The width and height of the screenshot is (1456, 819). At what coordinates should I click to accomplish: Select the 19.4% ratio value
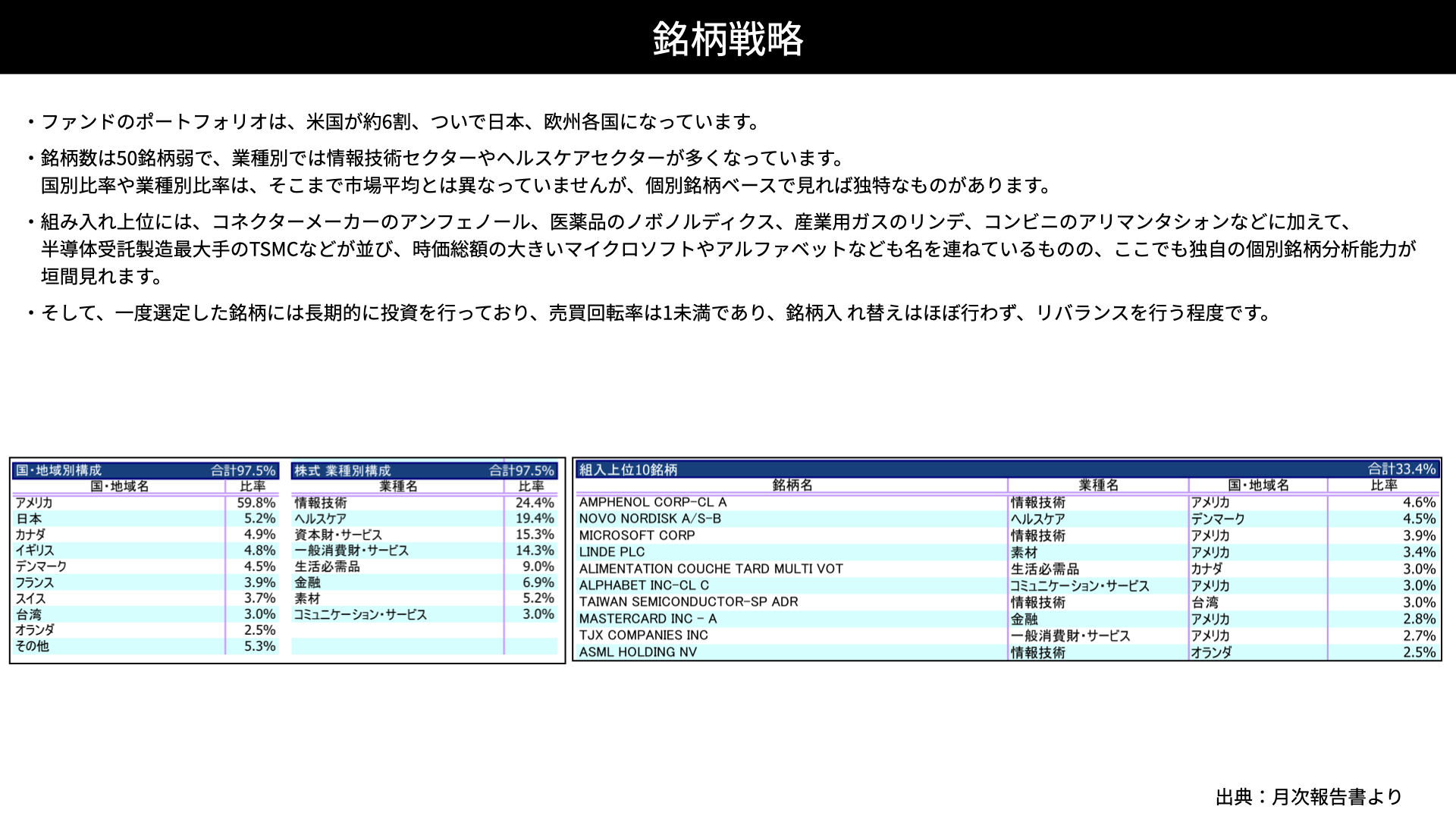(x=535, y=519)
